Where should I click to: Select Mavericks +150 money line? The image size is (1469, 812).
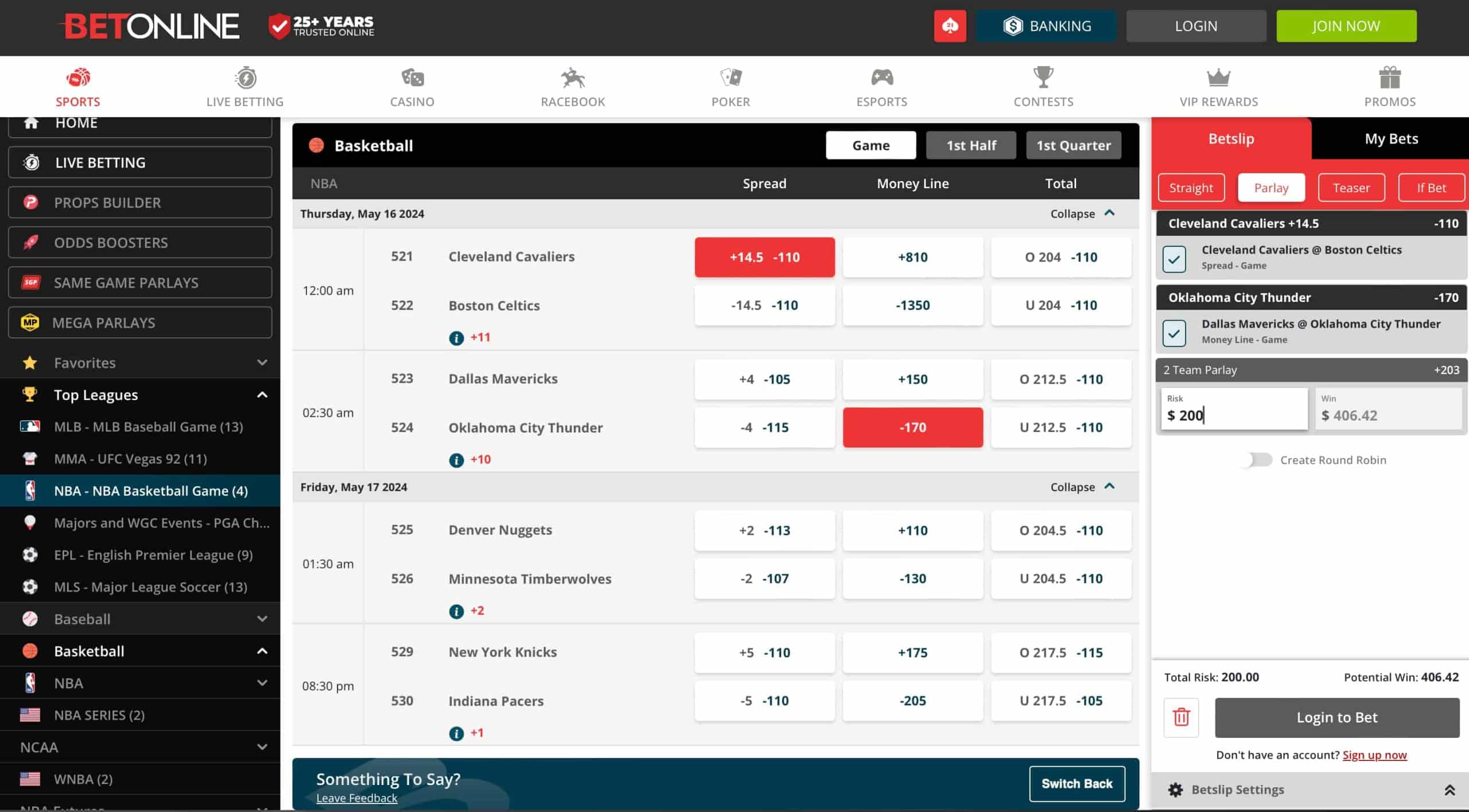[x=912, y=379]
